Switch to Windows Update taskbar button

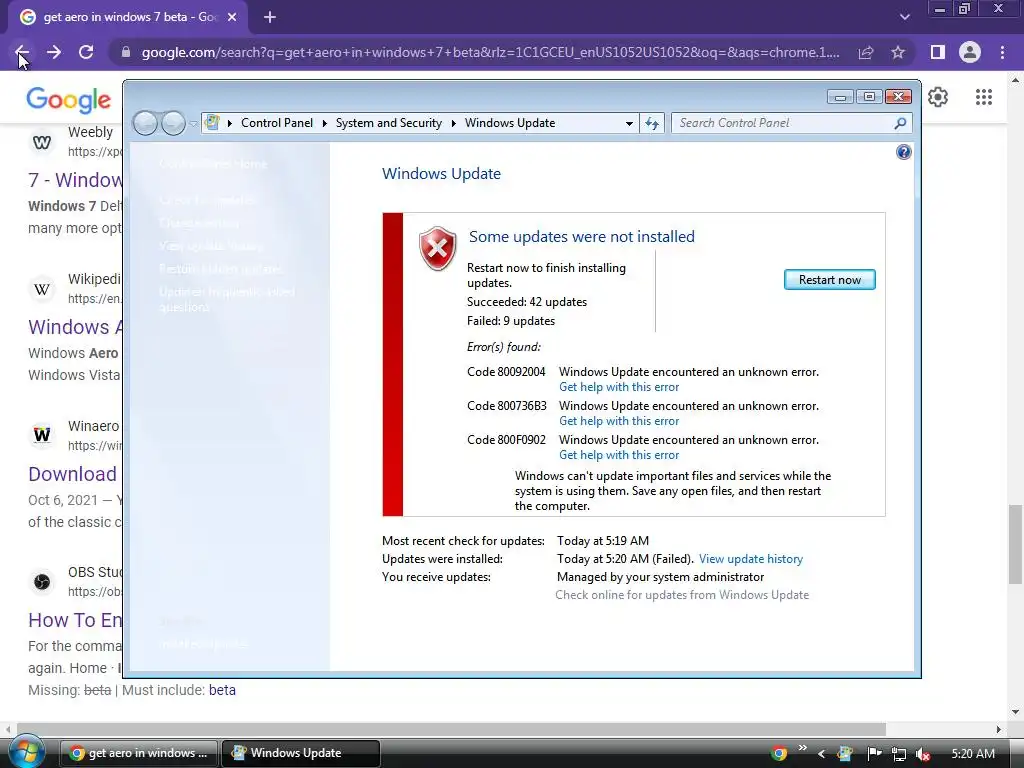[x=300, y=753]
